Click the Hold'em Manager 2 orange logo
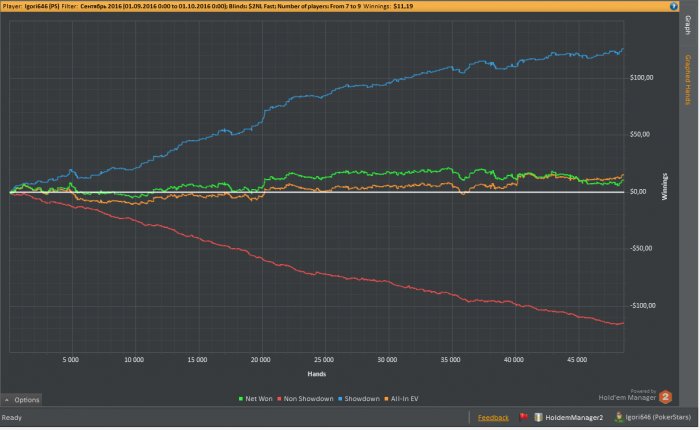This screenshot has height=430, width=700. coord(665,397)
